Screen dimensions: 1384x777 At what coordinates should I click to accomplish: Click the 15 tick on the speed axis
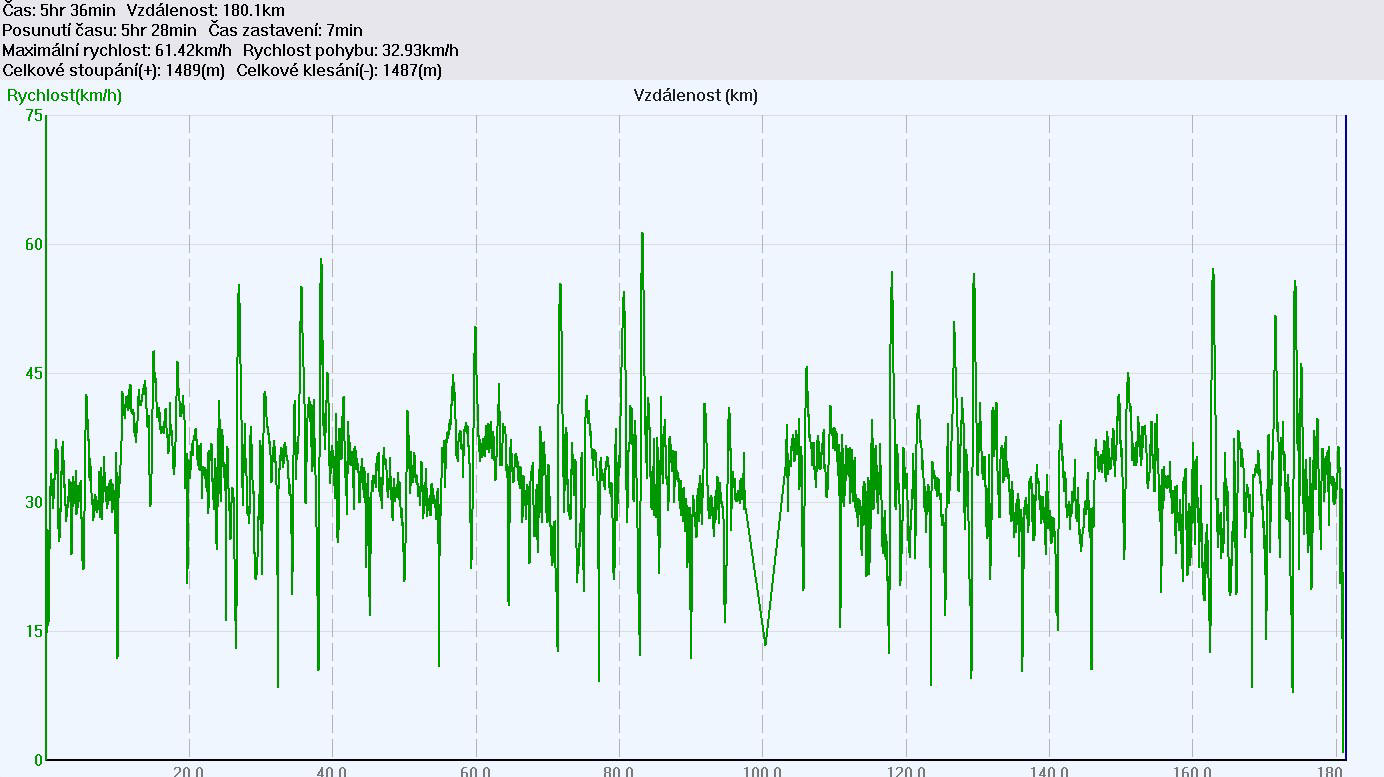(34, 631)
